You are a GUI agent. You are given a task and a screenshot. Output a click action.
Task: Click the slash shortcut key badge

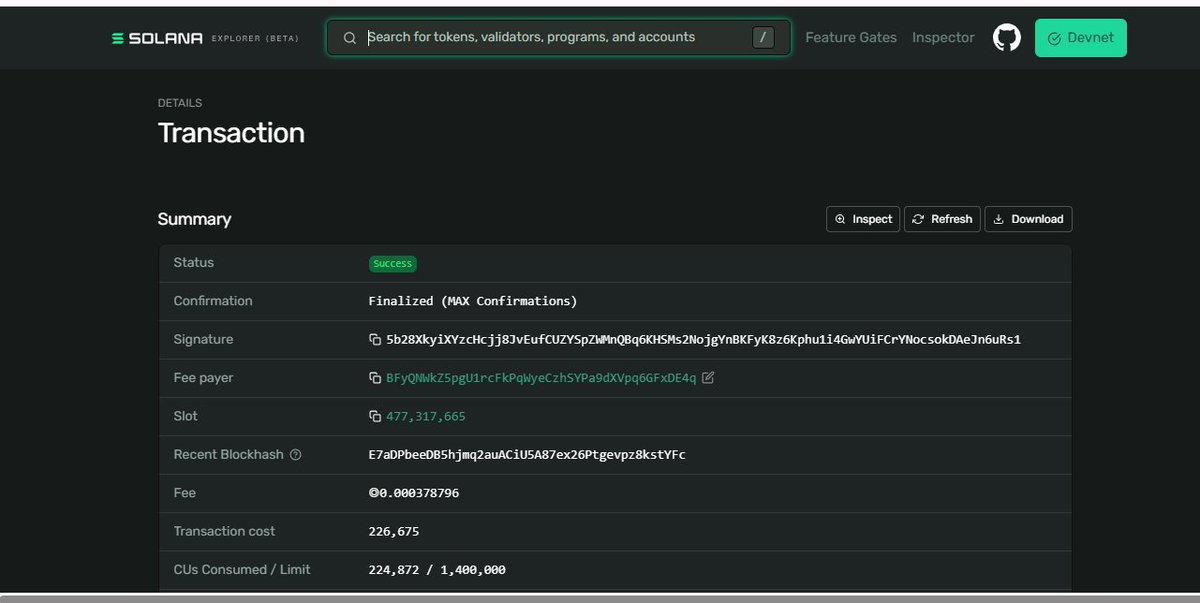[763, 38]
